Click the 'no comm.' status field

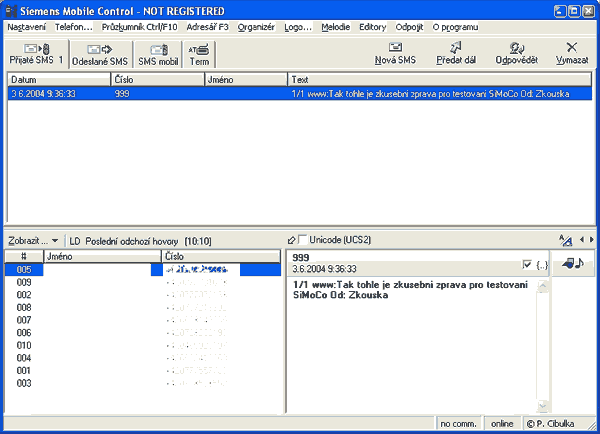tap(458, 424)
